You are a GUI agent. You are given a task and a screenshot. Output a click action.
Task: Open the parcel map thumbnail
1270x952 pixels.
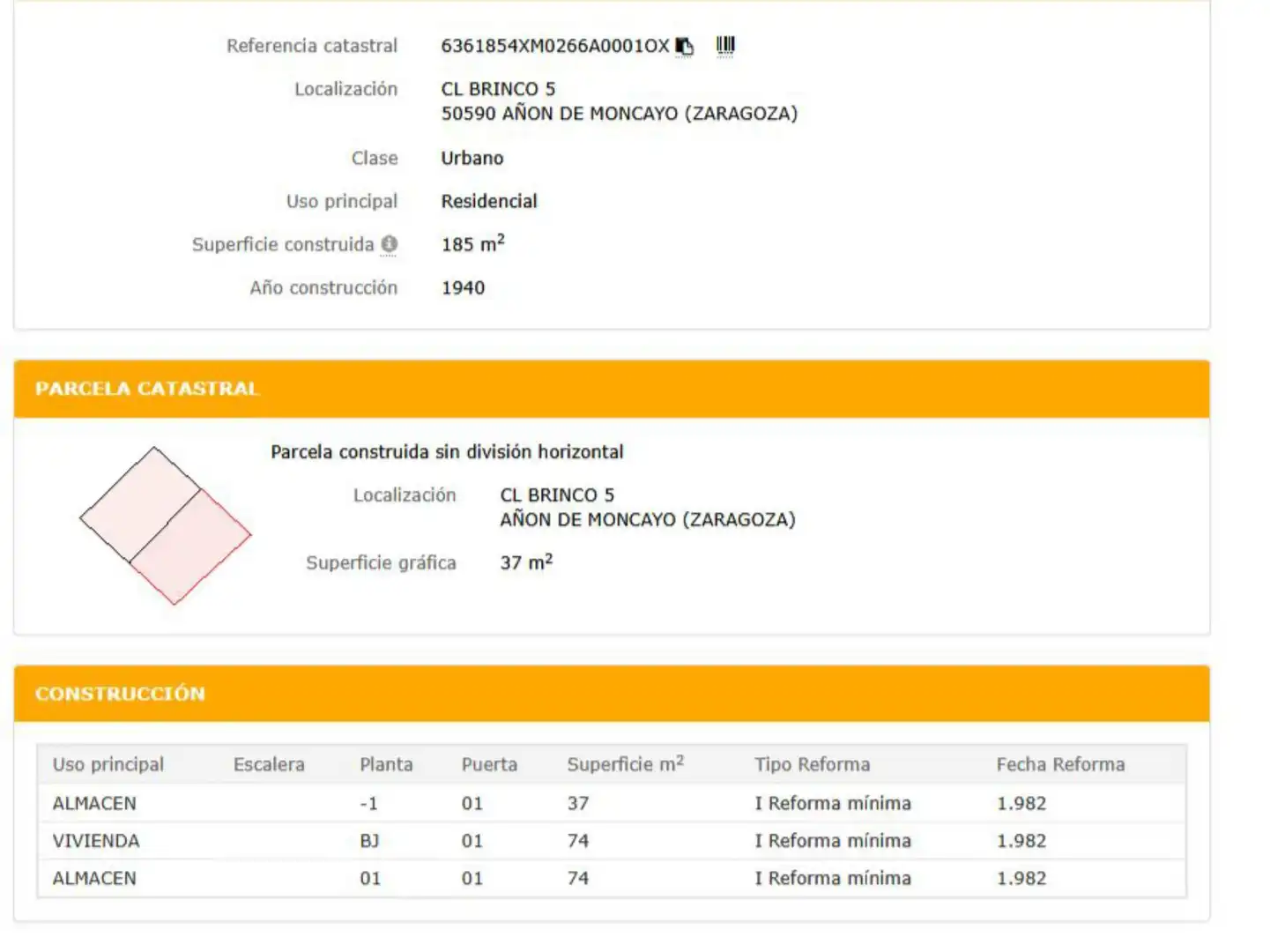tap(166, 525)
